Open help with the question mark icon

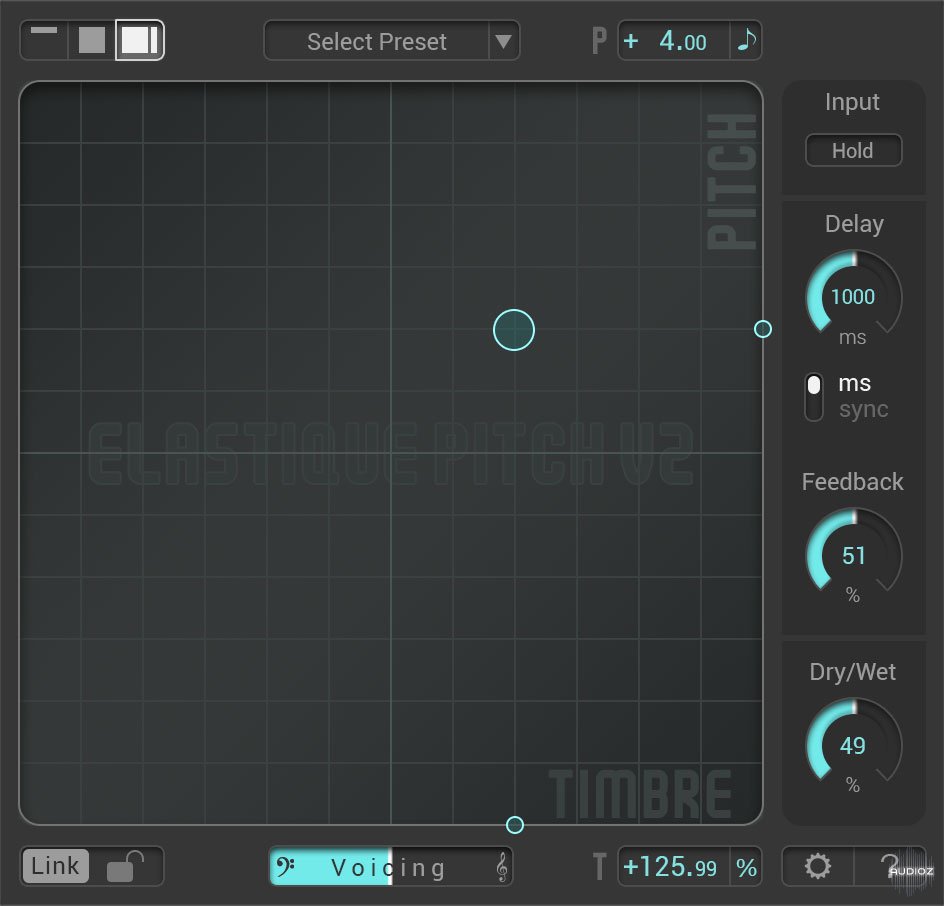coord(889,867)
